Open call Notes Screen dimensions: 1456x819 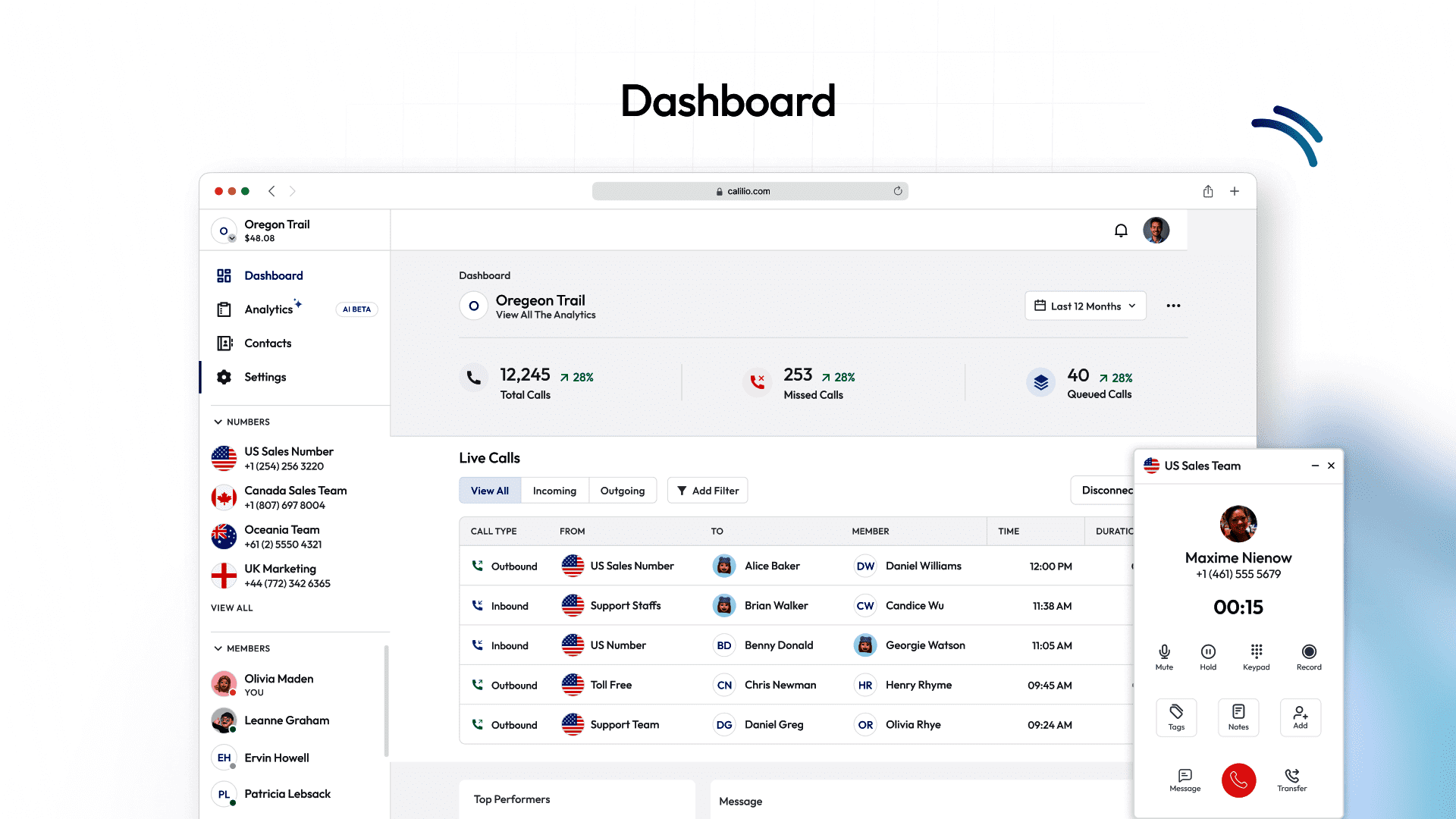click(1238, 717)
